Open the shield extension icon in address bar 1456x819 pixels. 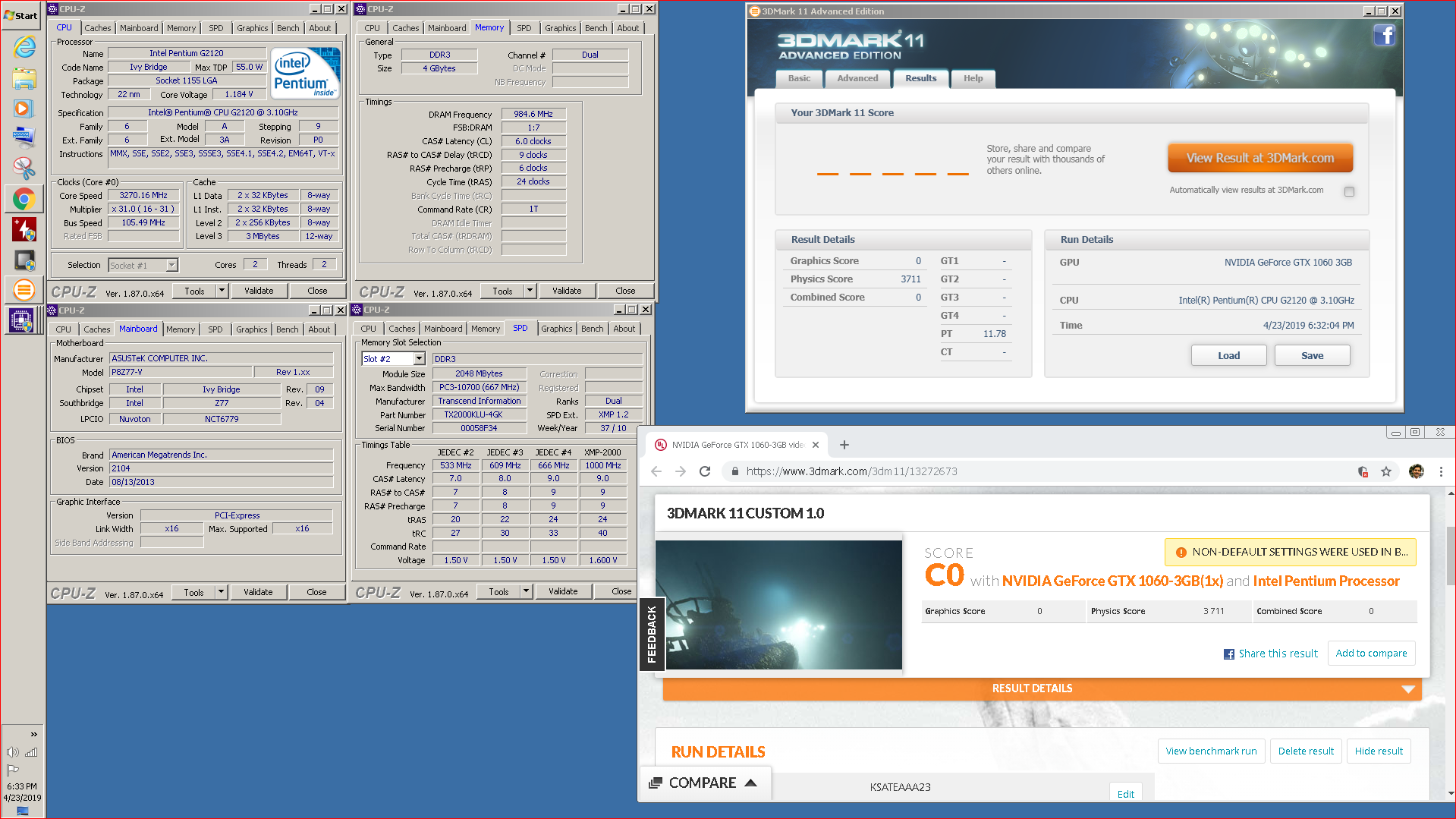coord(1363,471)
